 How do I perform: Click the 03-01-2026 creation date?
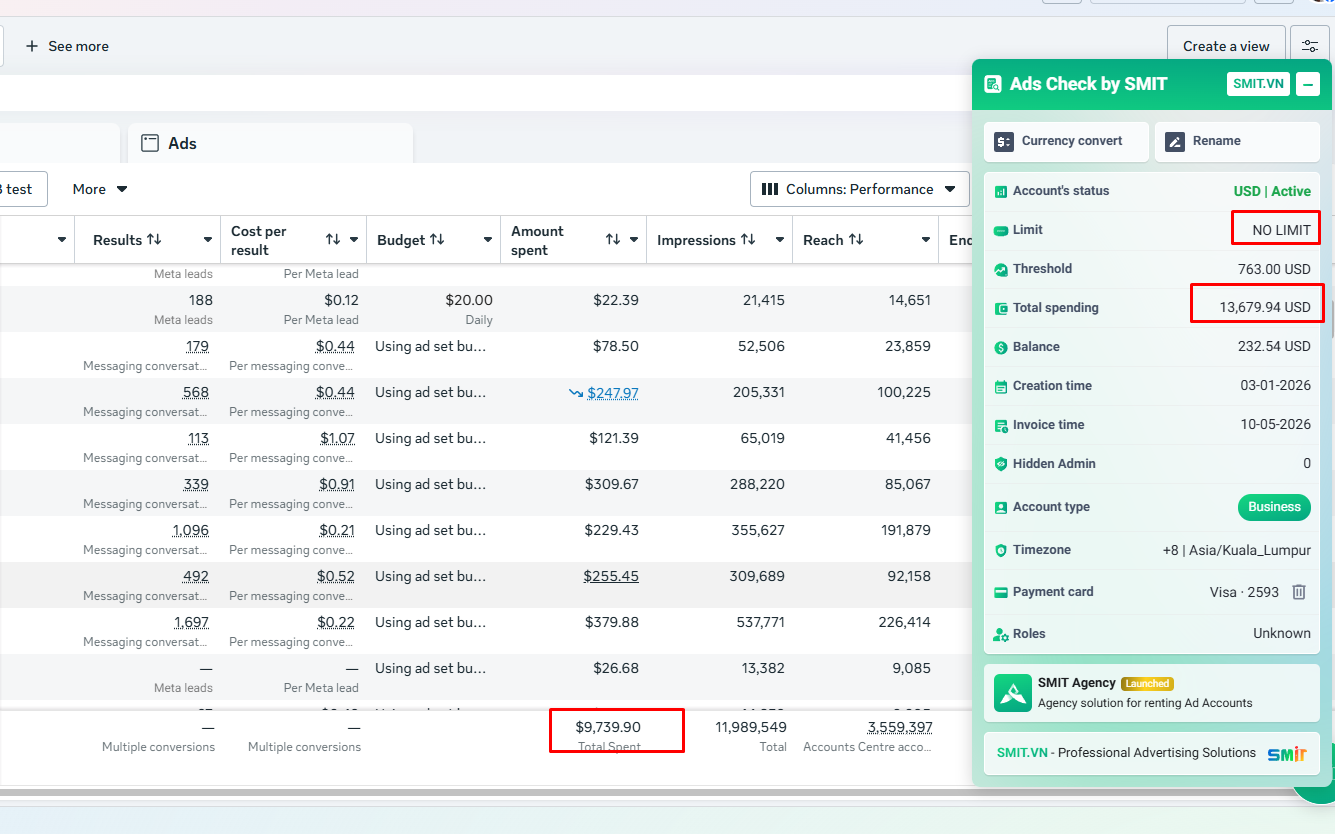tap(1276, 386)
